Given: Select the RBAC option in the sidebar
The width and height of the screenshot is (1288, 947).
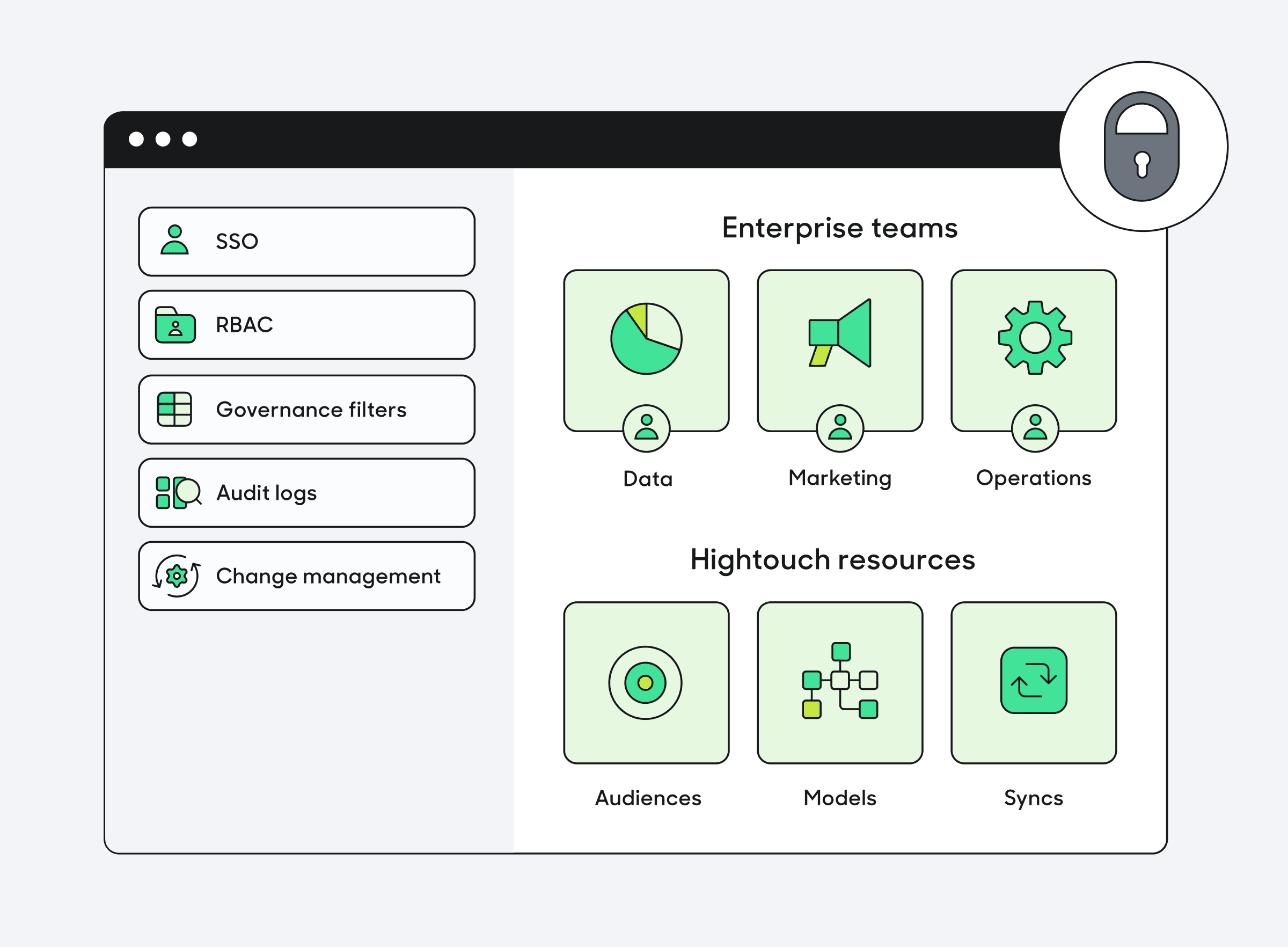Looking at the screenshot, I should pos(306,325).
